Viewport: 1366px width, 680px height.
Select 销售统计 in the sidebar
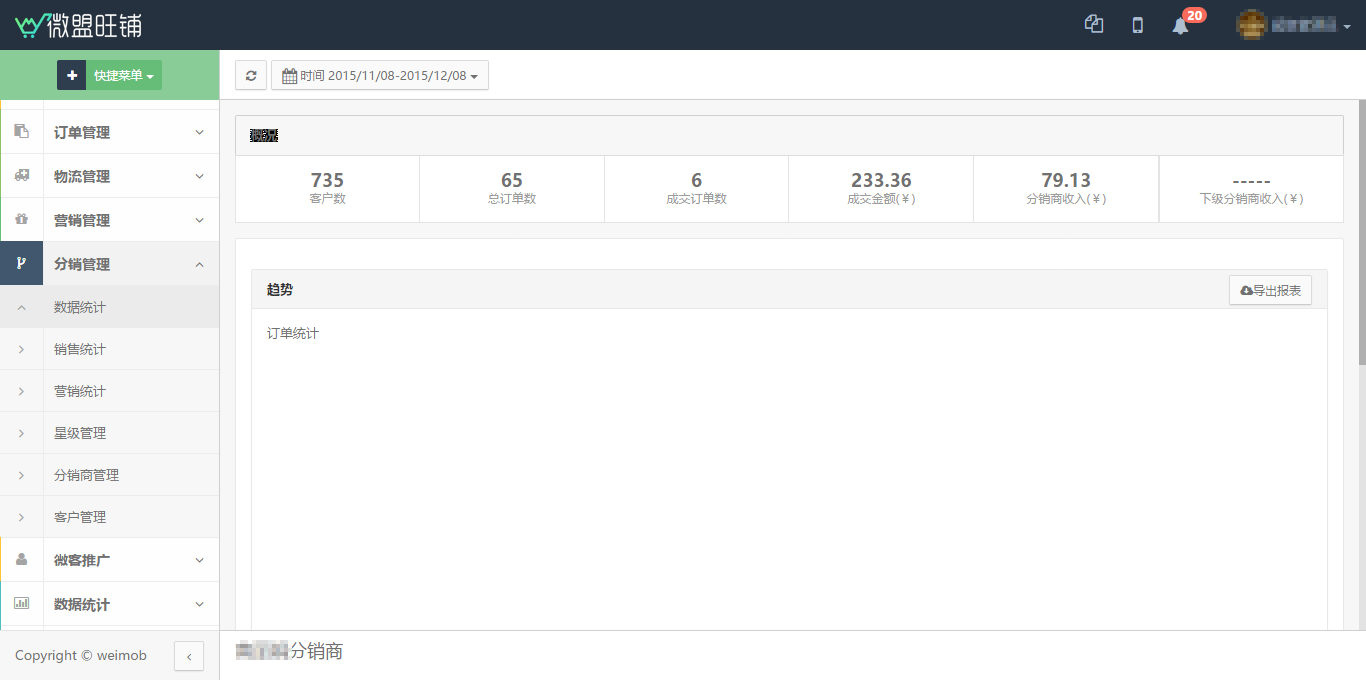pyautogui.click(x=80, y=349)
